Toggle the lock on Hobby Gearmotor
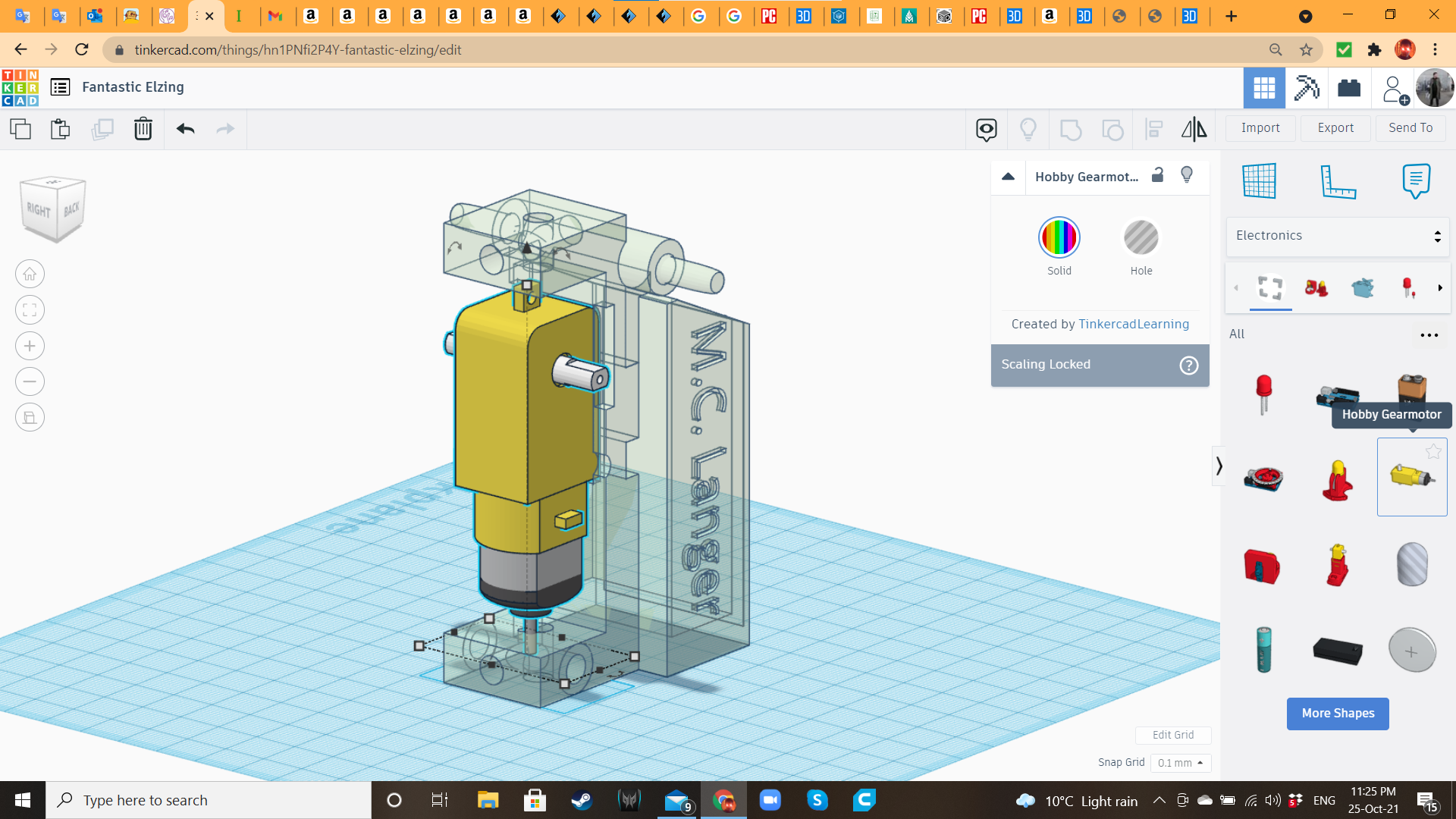 click(x=1157, y=175)
